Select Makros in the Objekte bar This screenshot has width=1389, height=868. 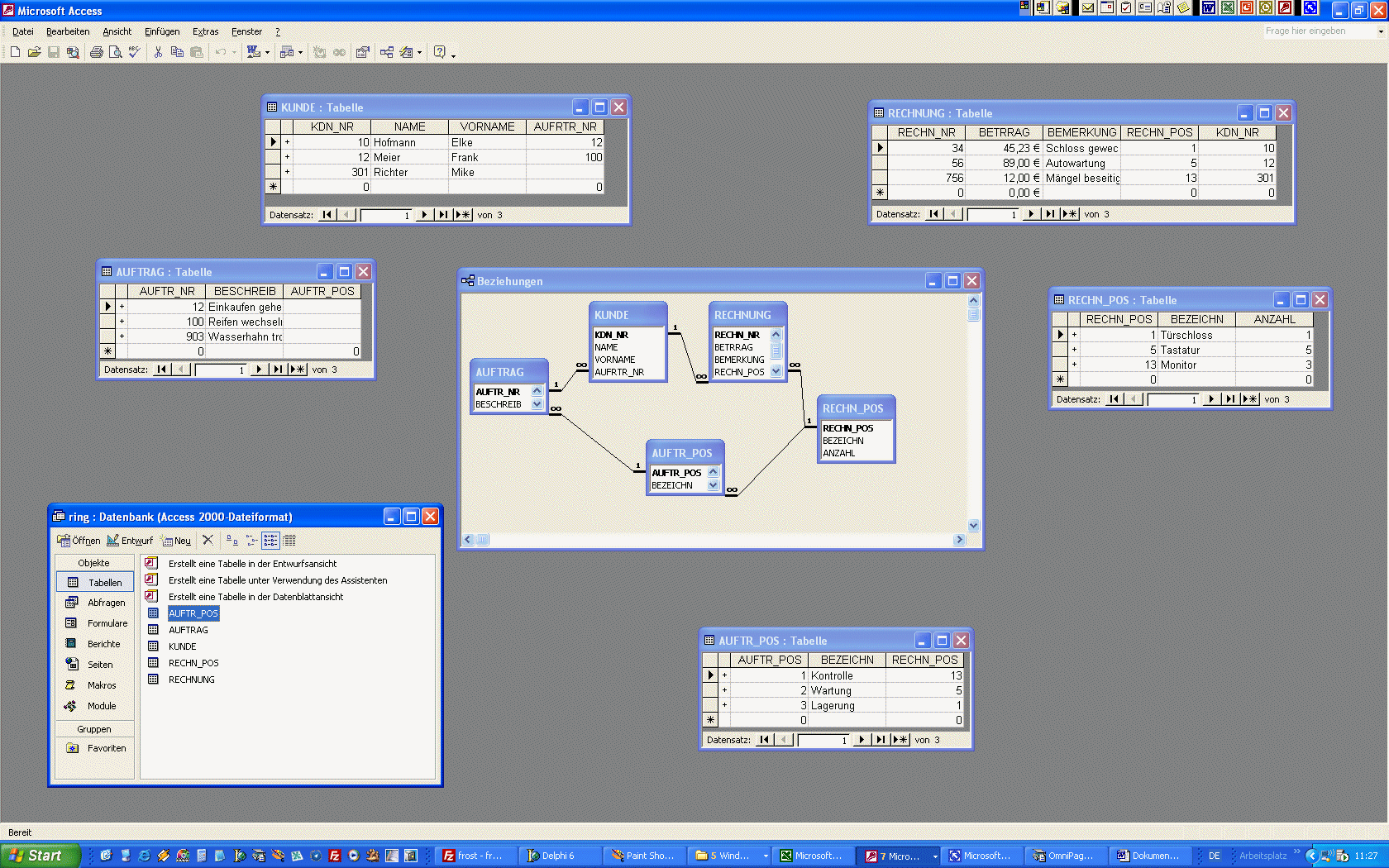pyautogui.click(x=95, y=685)
